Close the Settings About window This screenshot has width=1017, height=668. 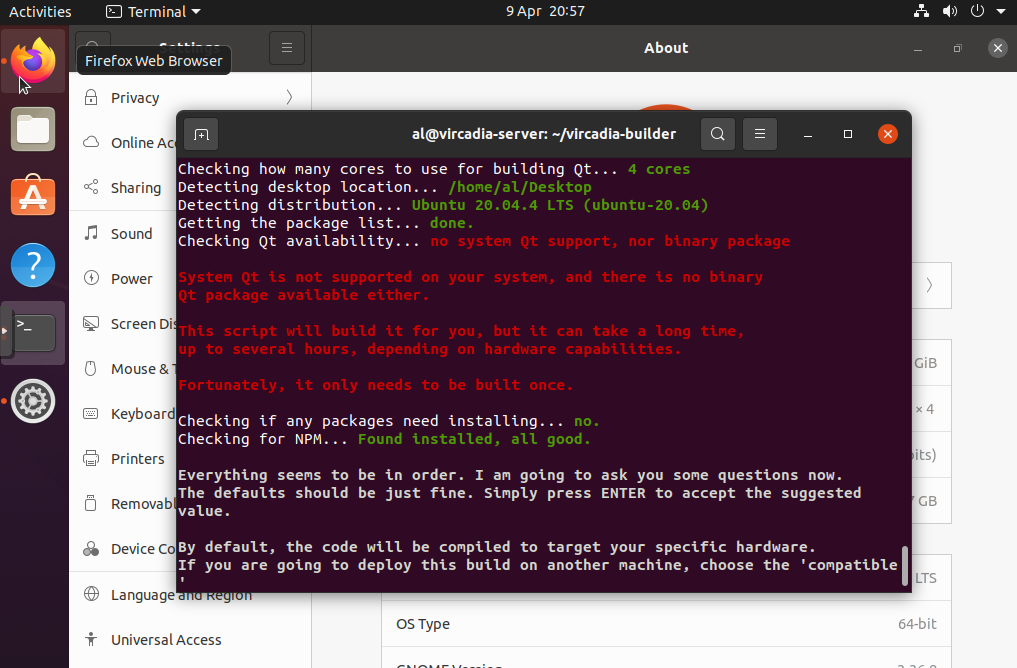pos(998,48)
